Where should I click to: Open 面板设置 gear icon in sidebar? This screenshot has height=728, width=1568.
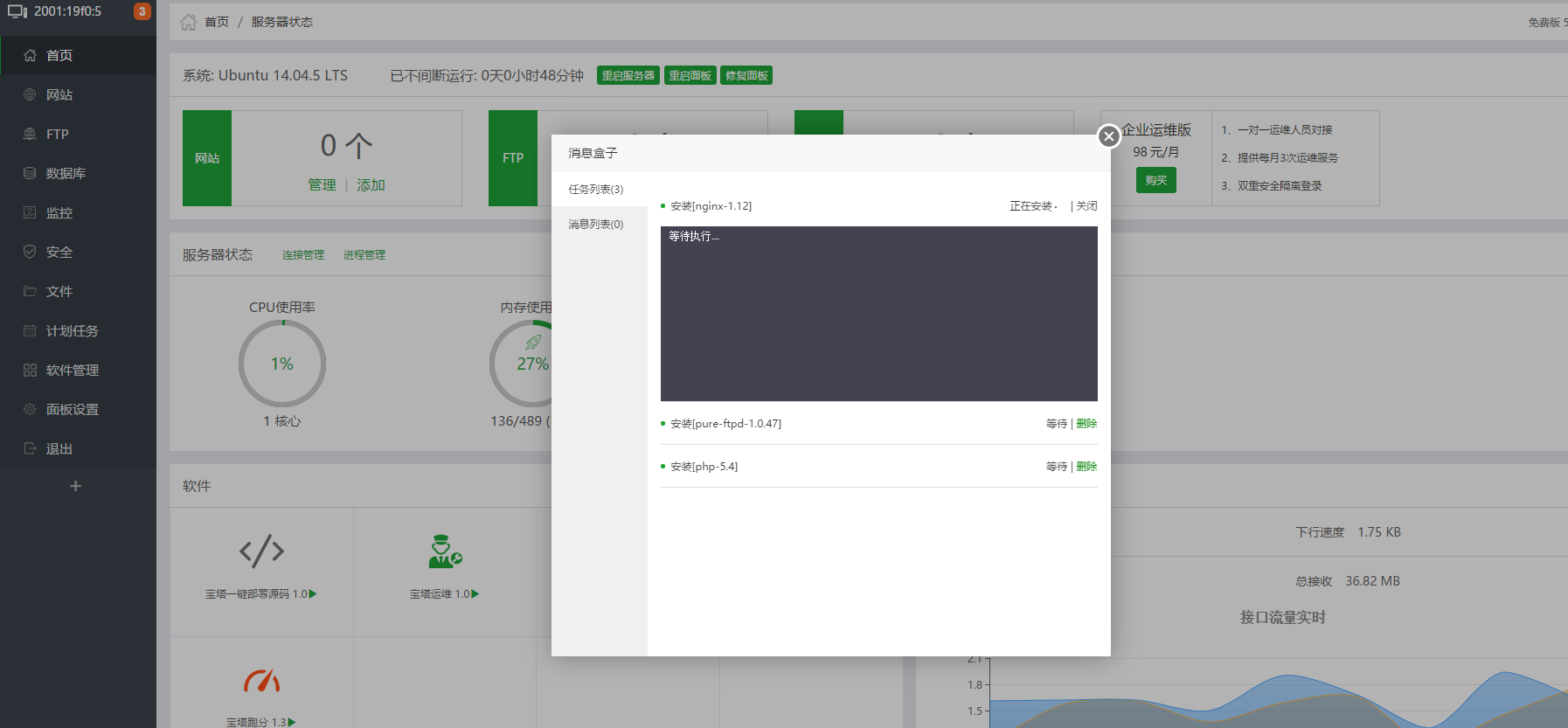pyautogui.click(x=30, y=409)
